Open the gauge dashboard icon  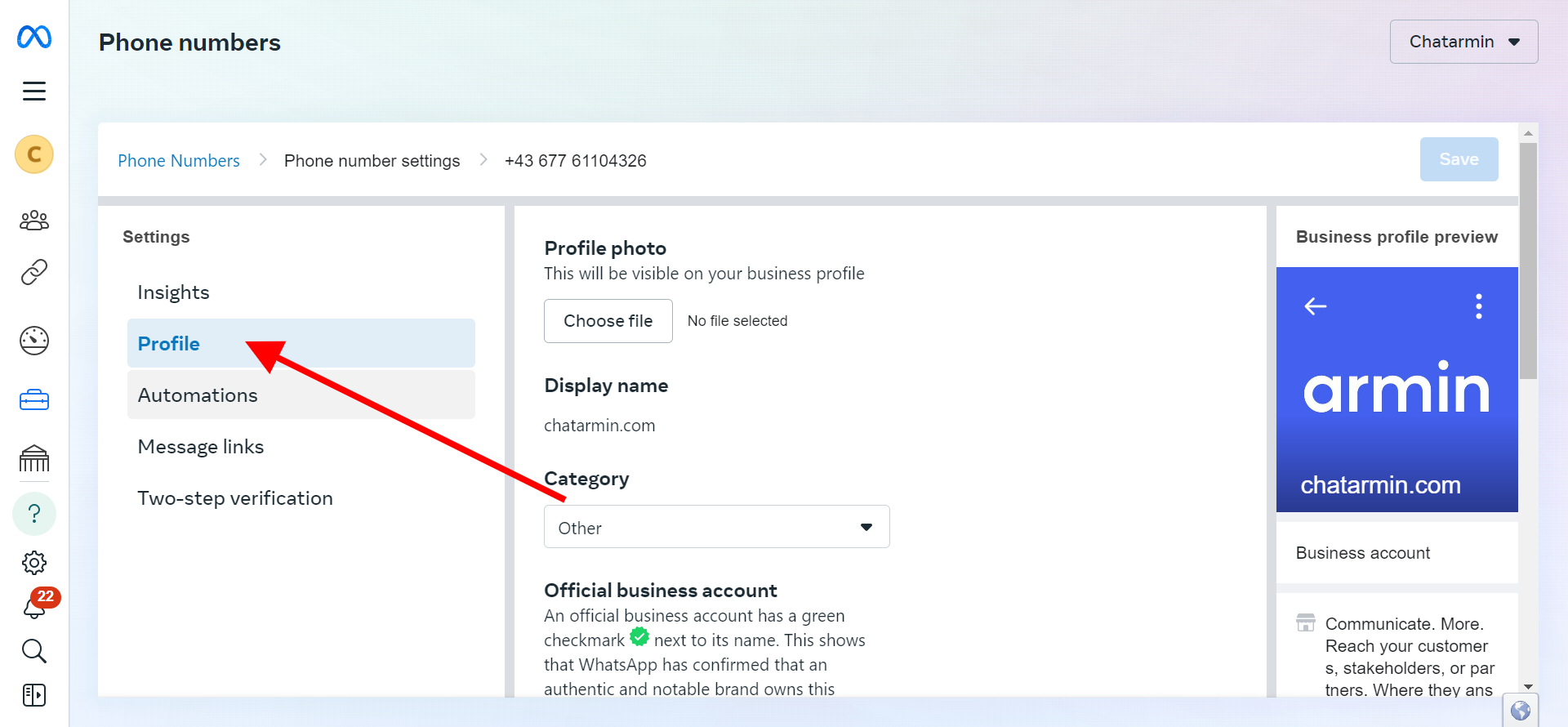tap(34, 341)
